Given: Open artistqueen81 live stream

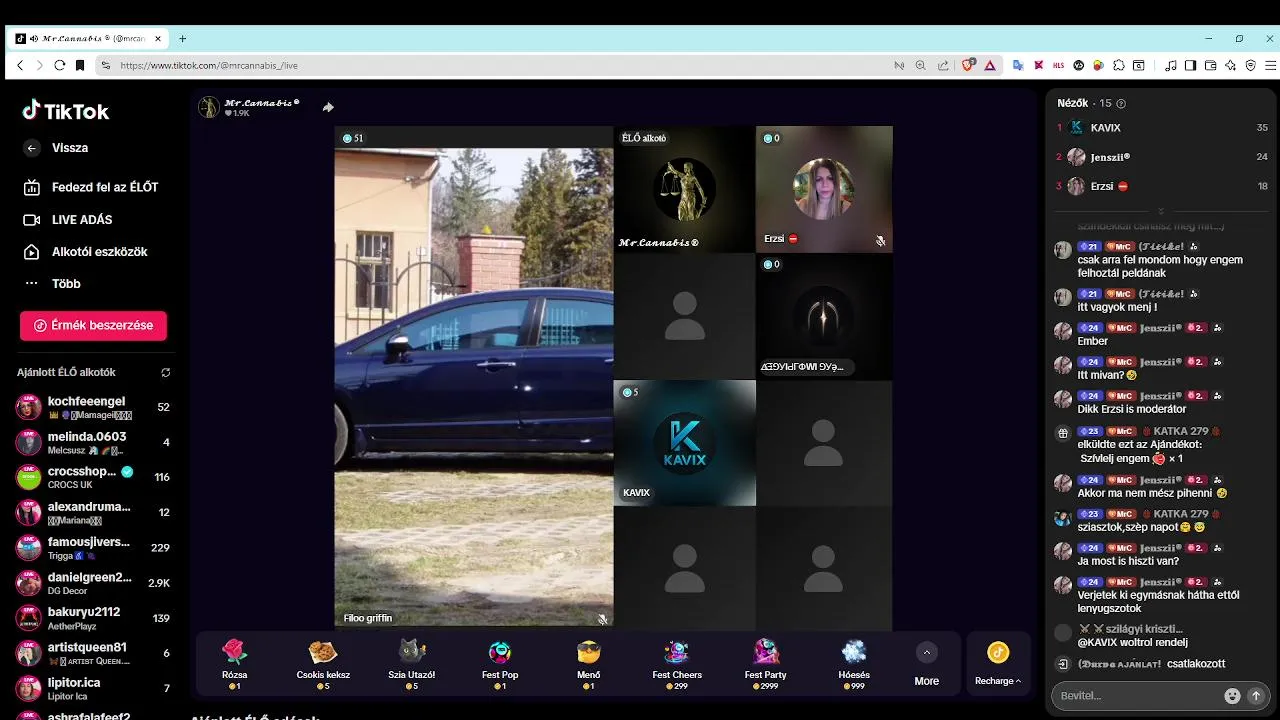Looking at the screenshot, I should (x=95, y=653).
